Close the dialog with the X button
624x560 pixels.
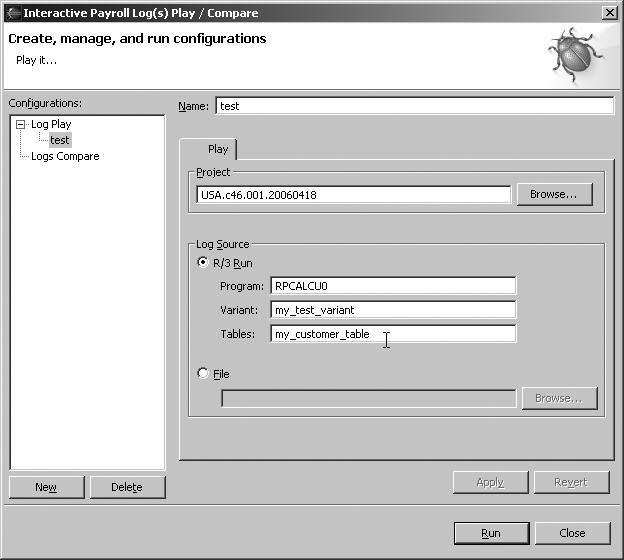[x=610, y=12]
